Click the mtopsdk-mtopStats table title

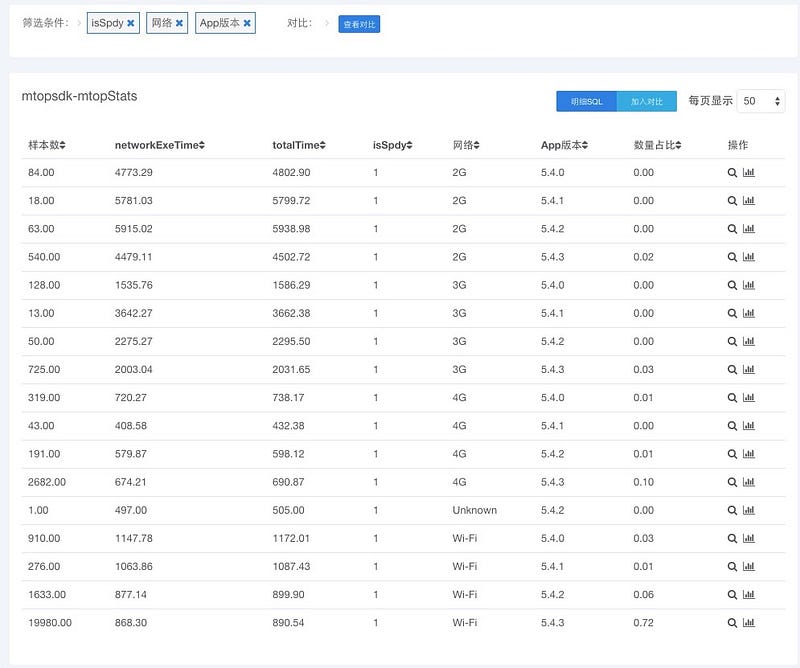(80, 96)
